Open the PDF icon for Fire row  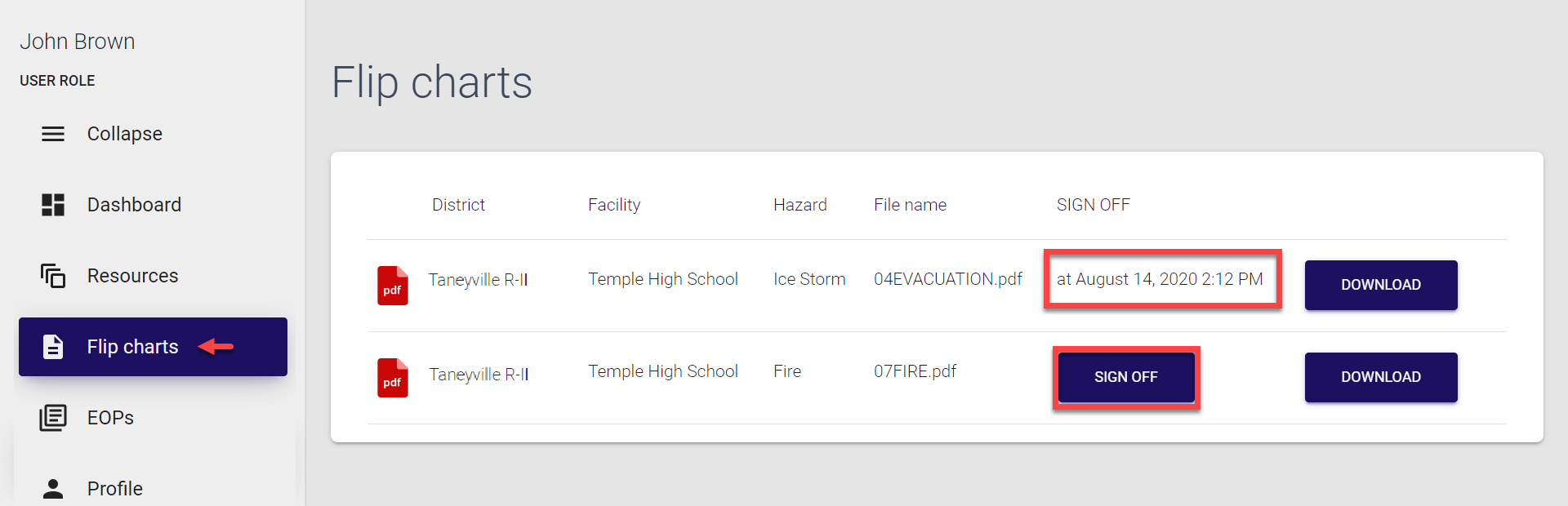(392, 378)
